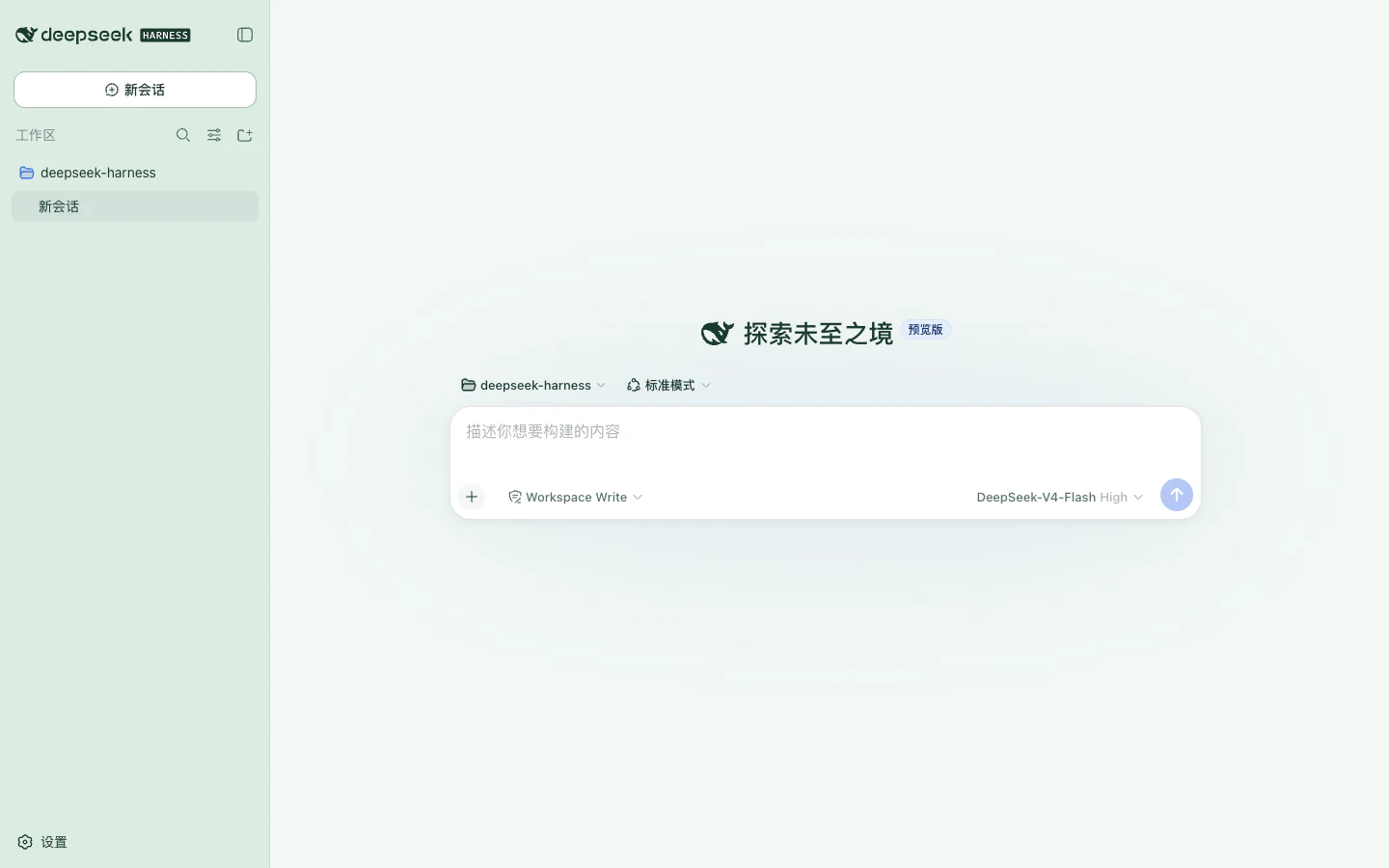The width and height of the screenshot is (1389, 868).
Task: Open the deepseek-harness project dropdown above composer
Action: 533,385
